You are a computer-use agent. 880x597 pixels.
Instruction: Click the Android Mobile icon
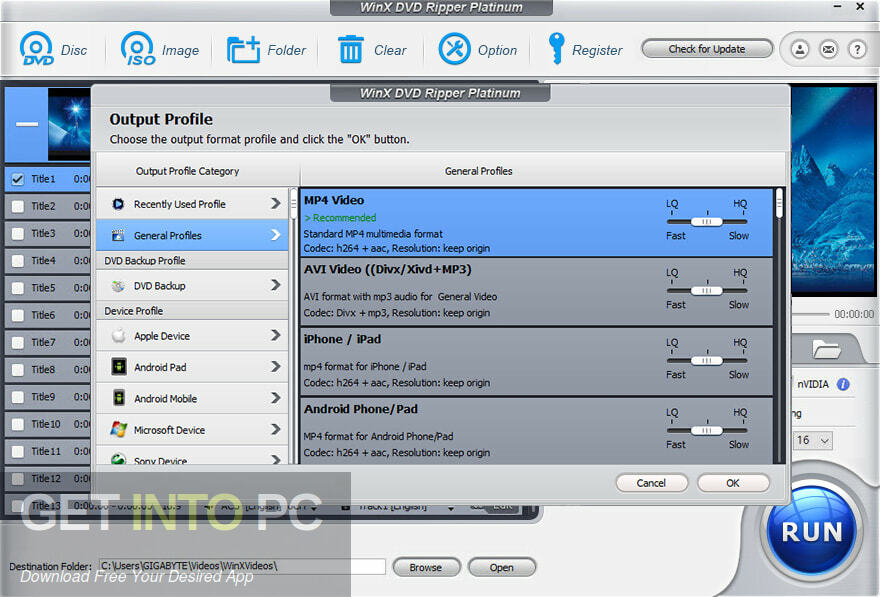pyautogui.click(x=119, y=398)
